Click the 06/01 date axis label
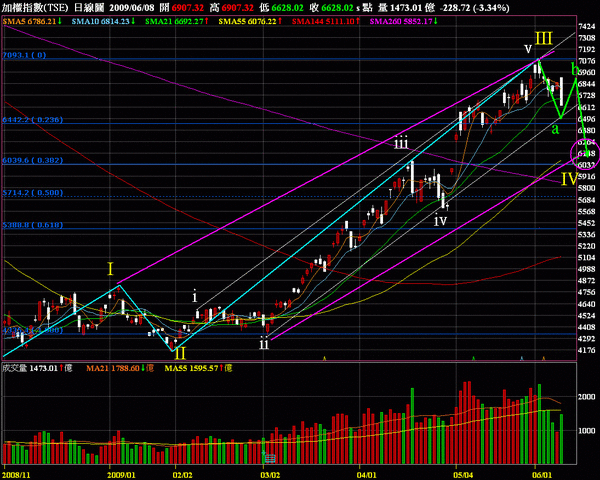Viewport: 600px width, 480px height. click(542, 475)
